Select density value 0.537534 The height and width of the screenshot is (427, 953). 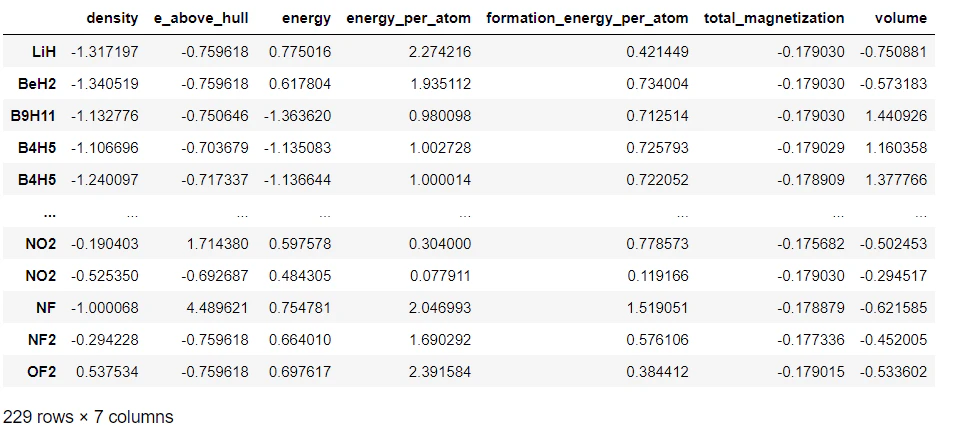point(107,371)
